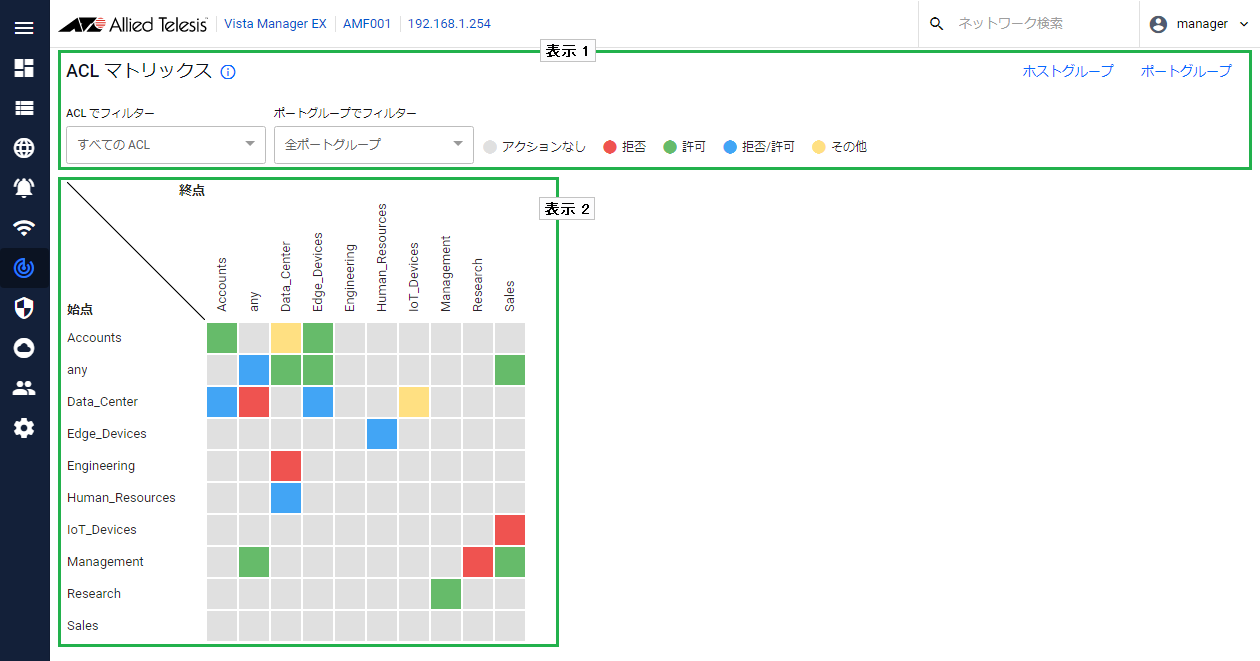Open the settings gear icon
The image size is (1260, 661).
(24, 428)
